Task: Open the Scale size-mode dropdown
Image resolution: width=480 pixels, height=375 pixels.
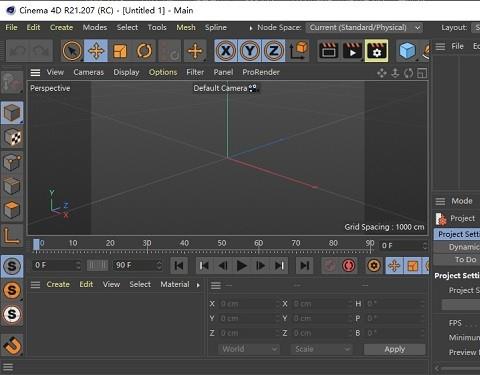Action: (321, 349)
